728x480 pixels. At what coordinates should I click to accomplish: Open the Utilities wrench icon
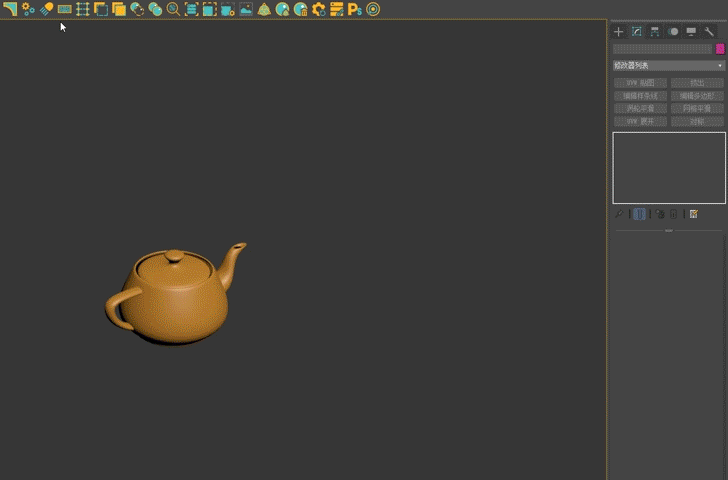[x=709, y=32]
